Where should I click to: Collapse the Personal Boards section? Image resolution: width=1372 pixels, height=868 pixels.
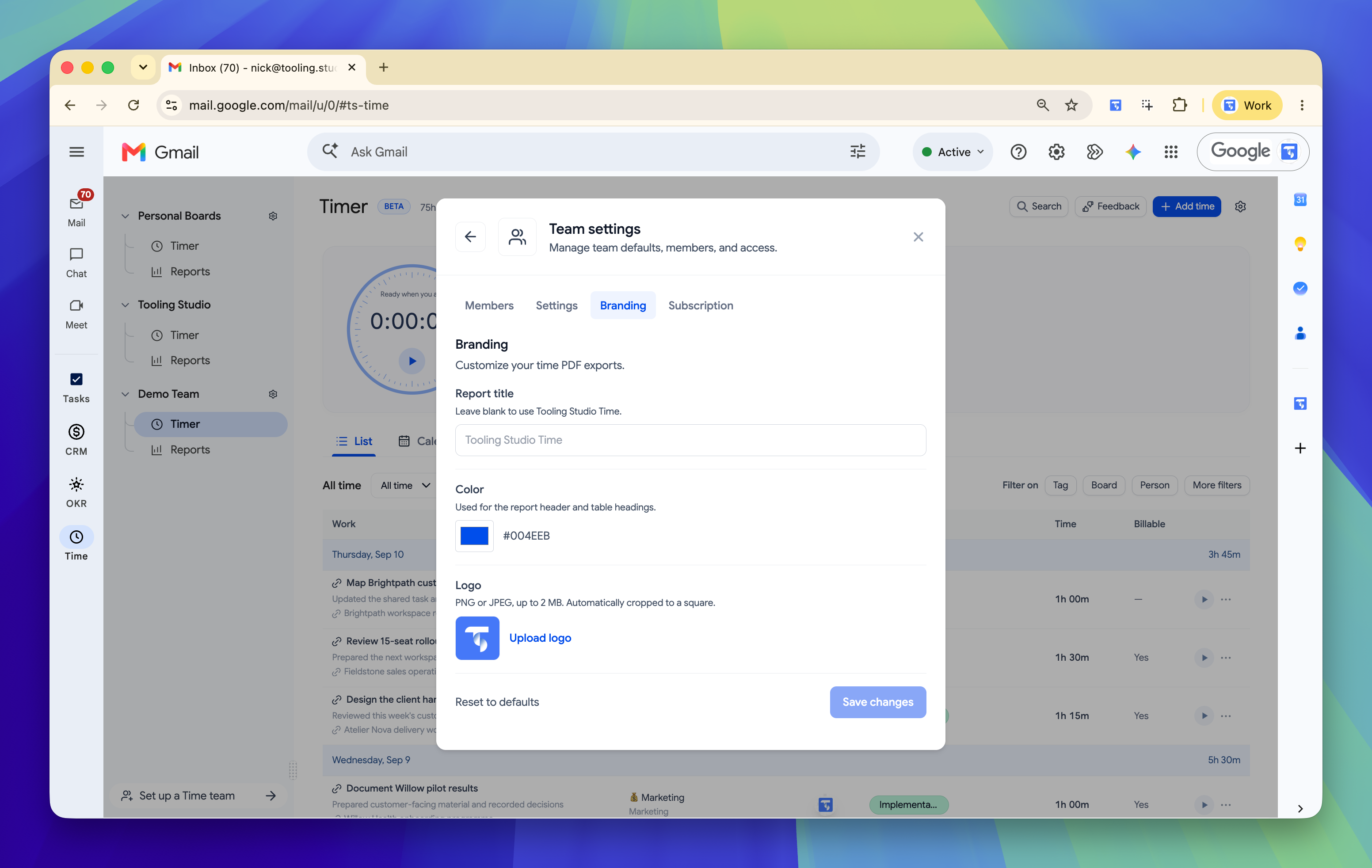[126, 216]
